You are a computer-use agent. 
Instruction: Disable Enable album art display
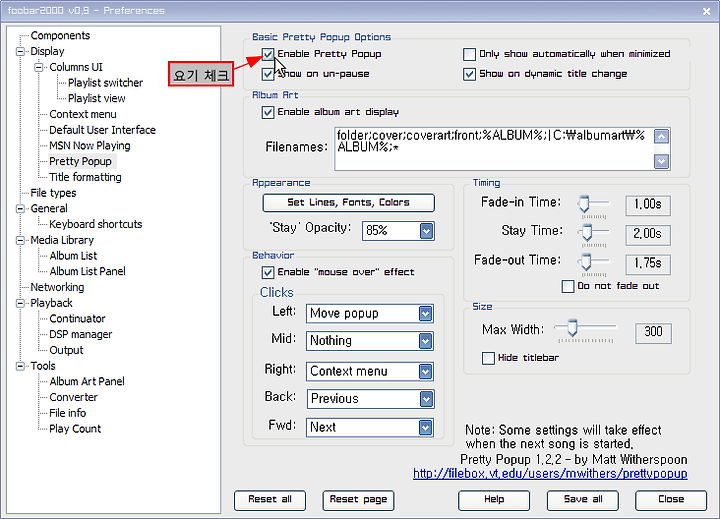268,112
